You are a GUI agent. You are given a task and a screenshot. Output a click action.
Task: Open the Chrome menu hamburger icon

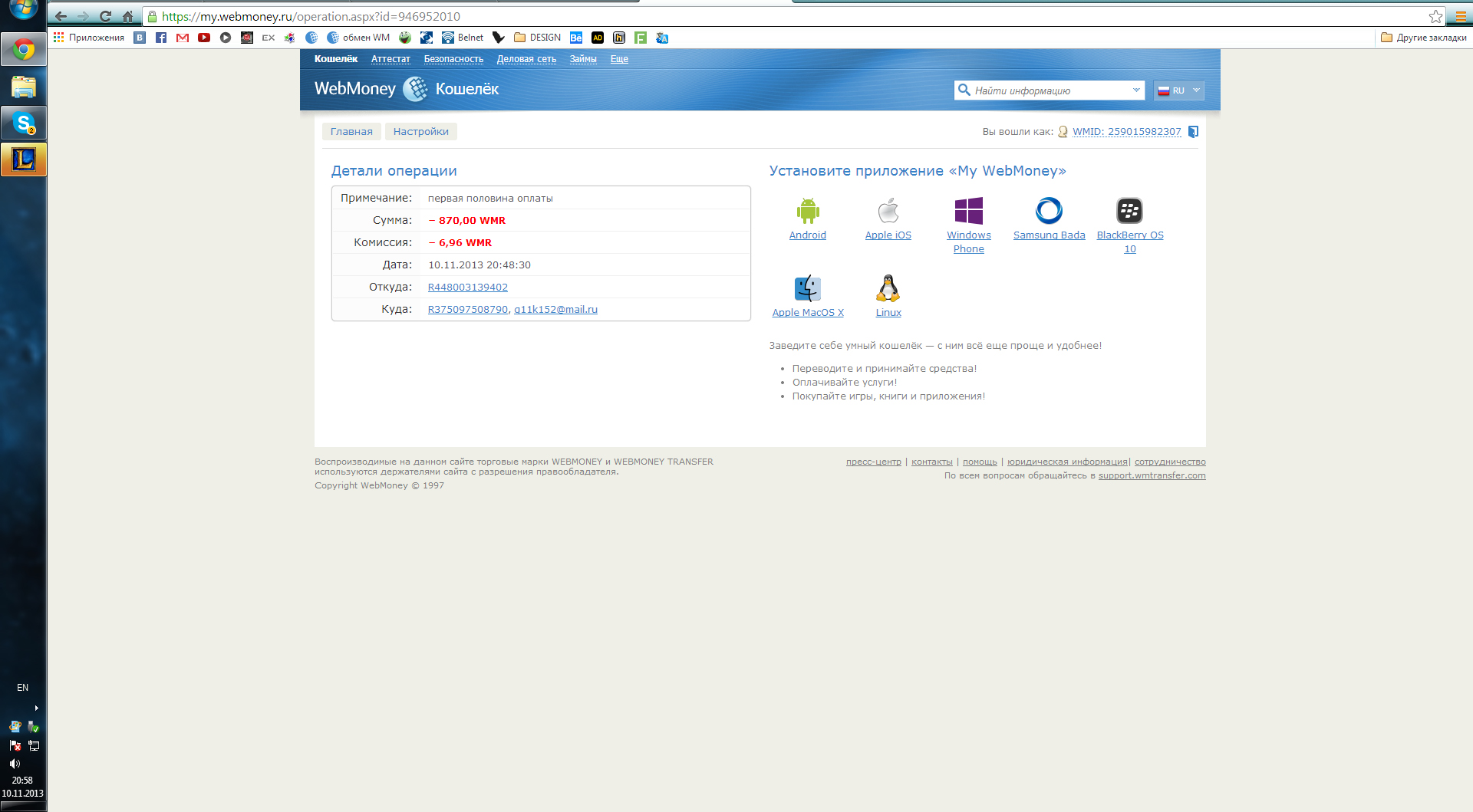tap(1461, 16)
